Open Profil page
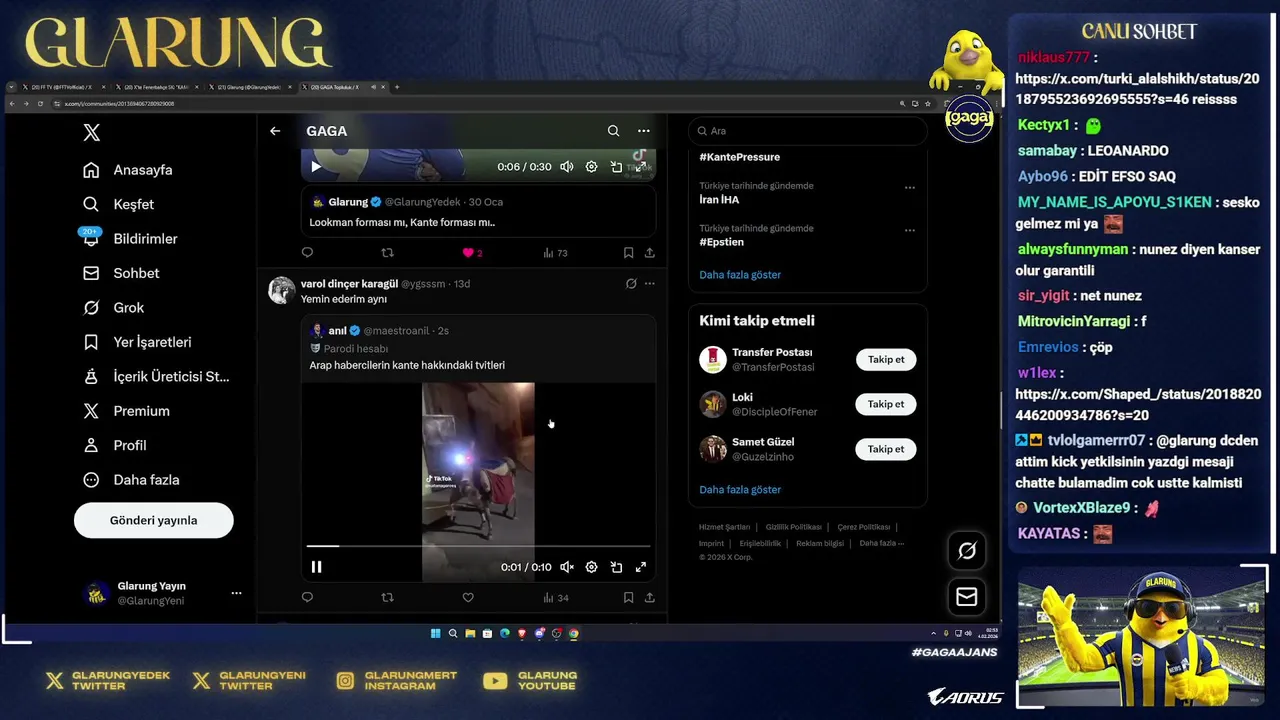Screen dimensions: 1280x720 (x=114, y=445)
